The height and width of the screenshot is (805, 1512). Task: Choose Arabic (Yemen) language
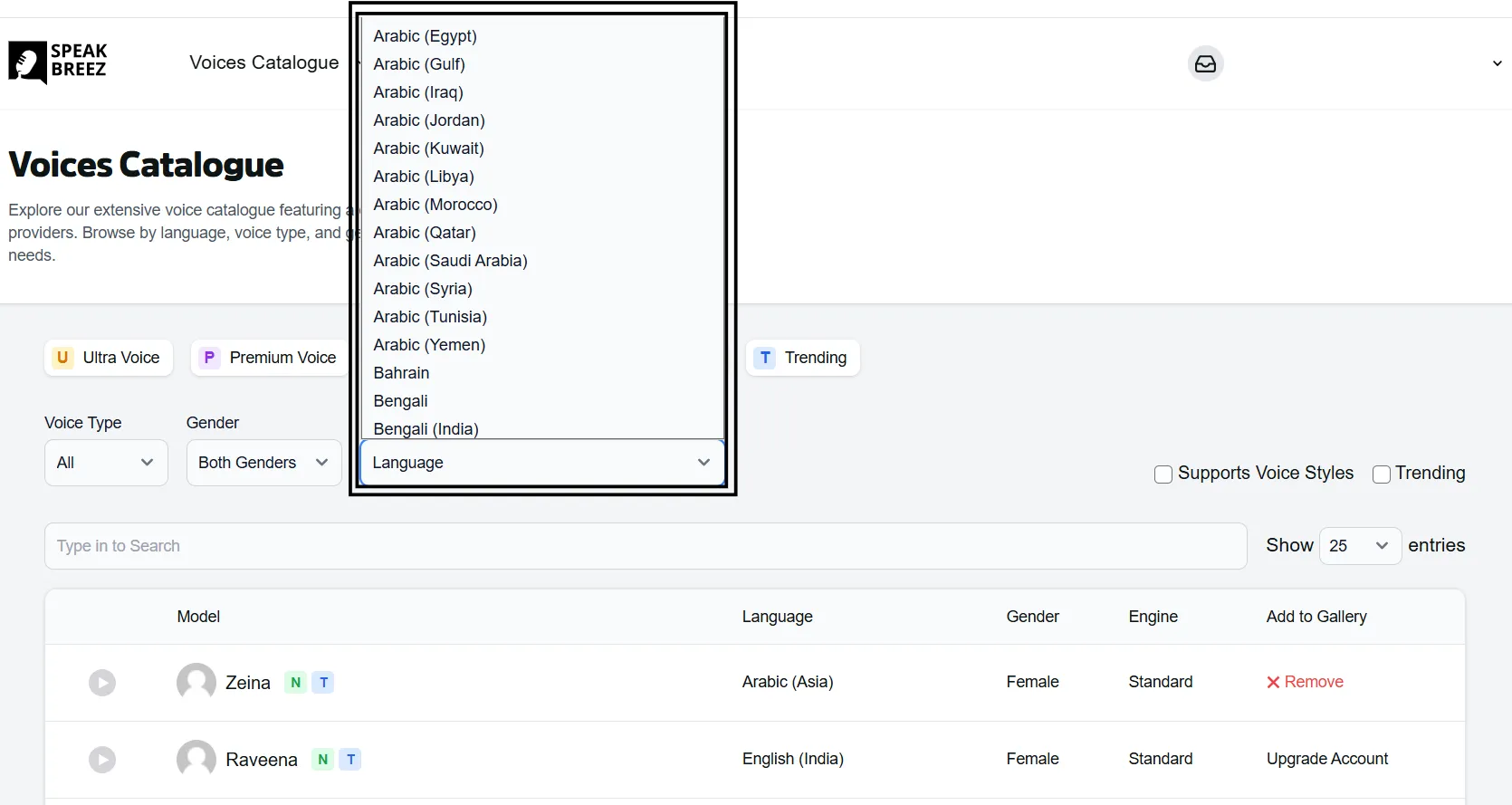pos(542,345)
